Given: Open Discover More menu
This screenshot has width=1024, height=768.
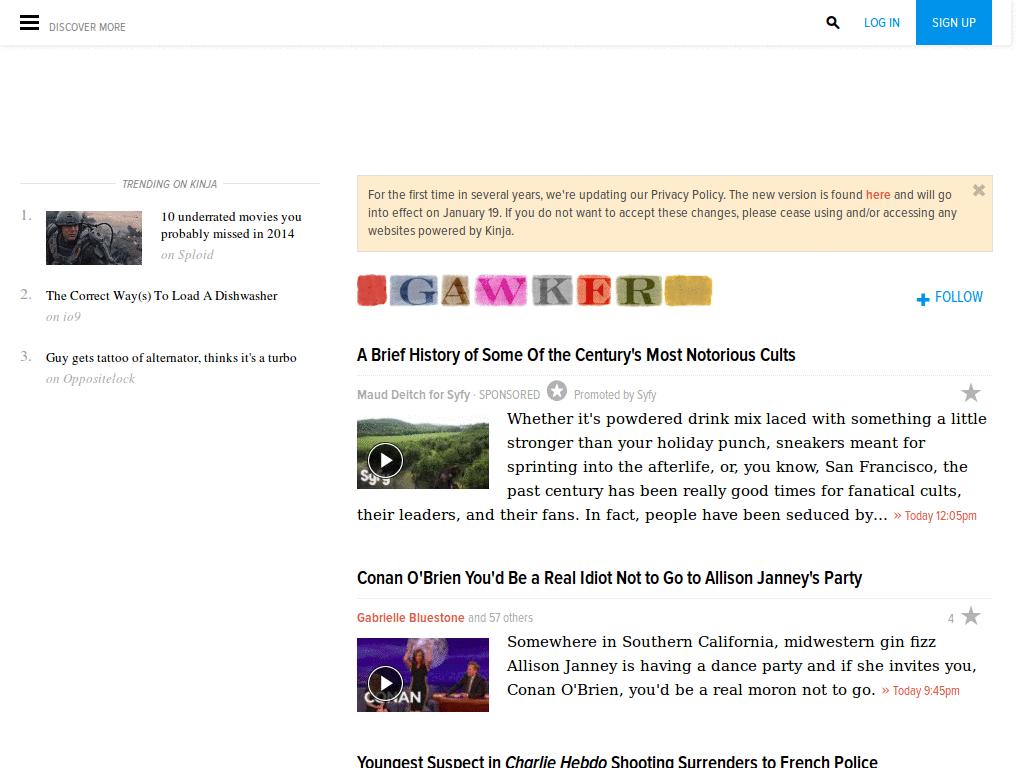Looking at the screenshot, I should [x=87, y=27].
